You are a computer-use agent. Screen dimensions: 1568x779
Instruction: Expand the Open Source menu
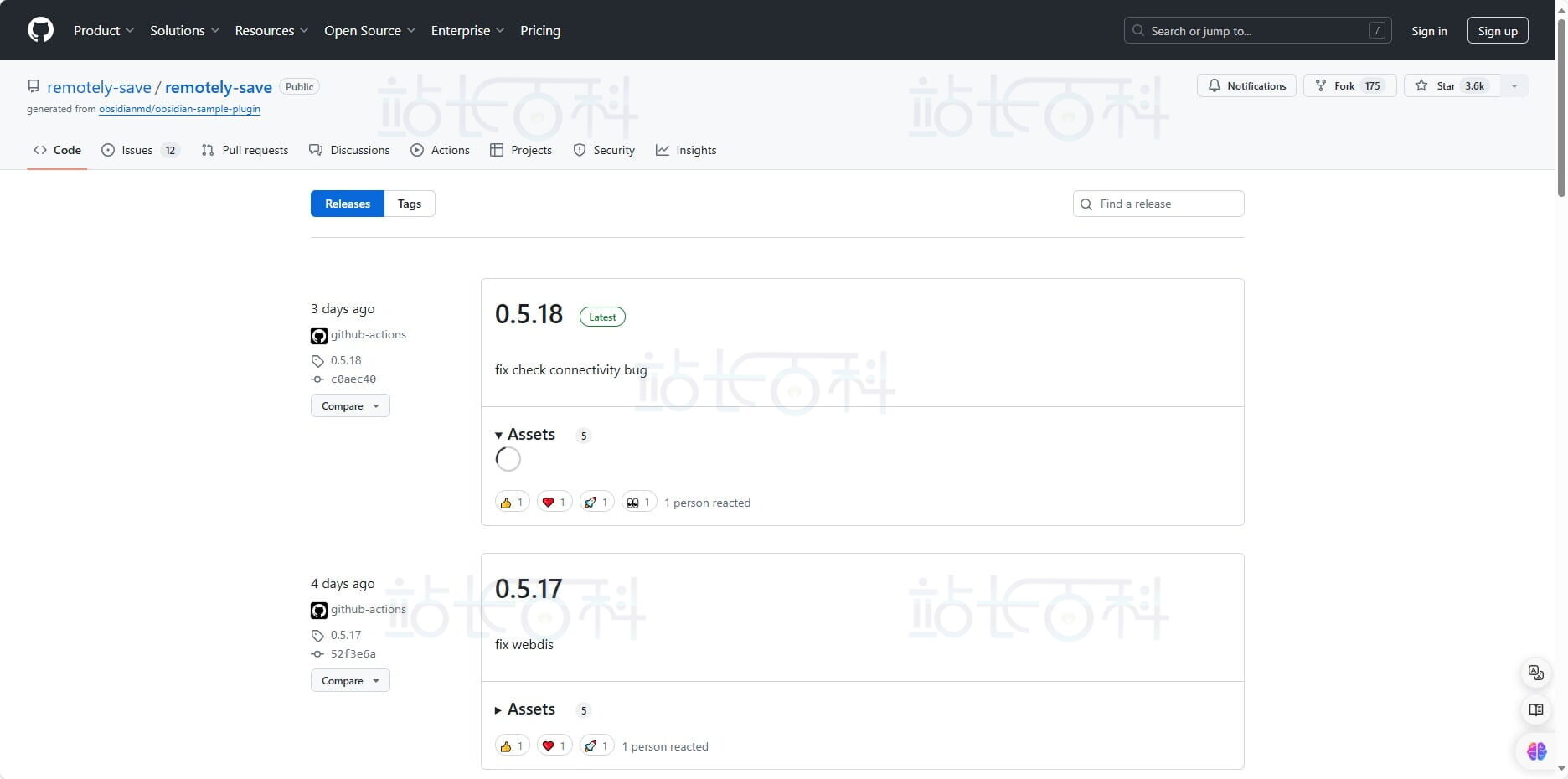click(x=369, y=30)
